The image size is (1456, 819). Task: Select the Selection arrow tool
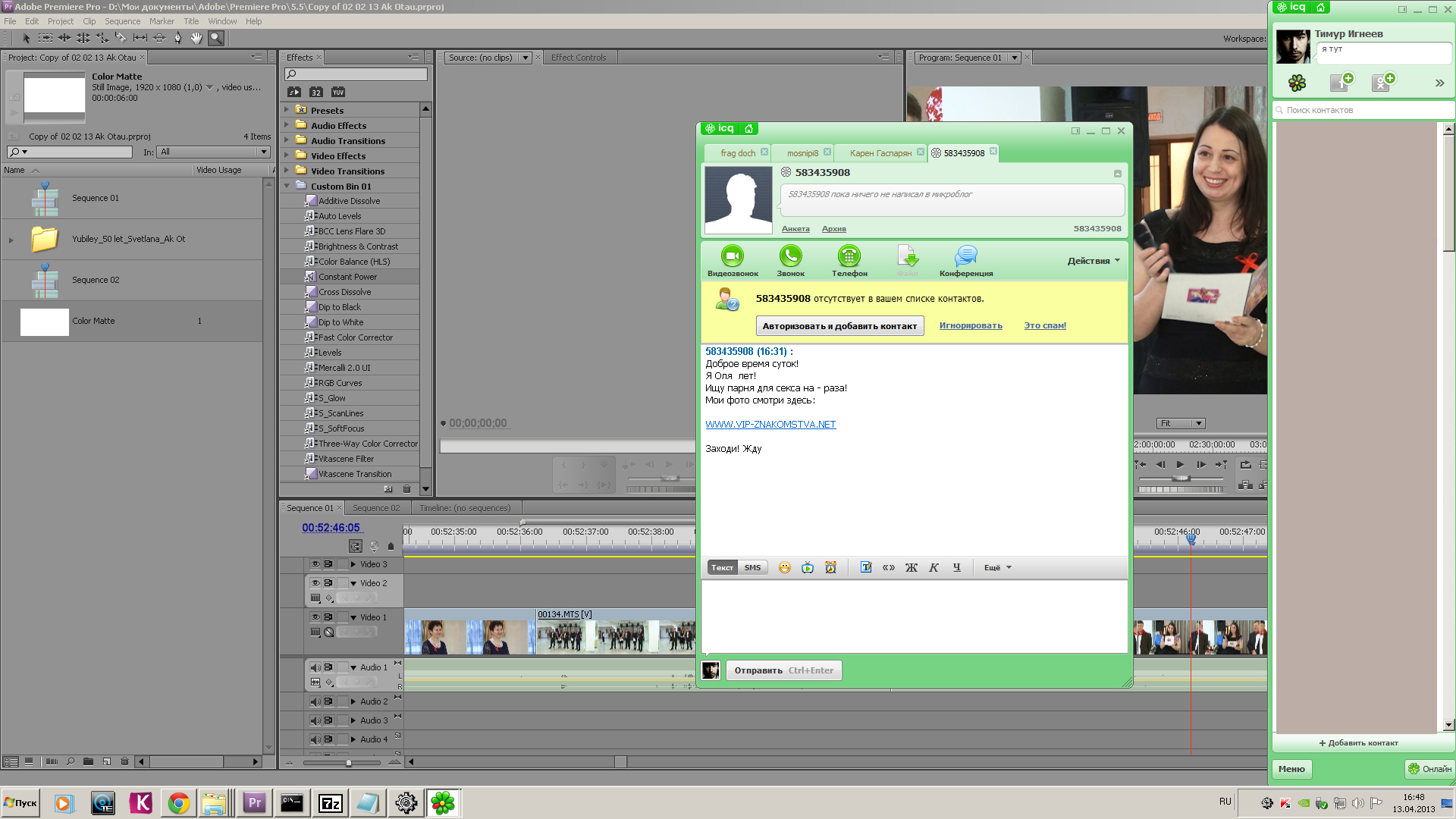tap(27, 38)
